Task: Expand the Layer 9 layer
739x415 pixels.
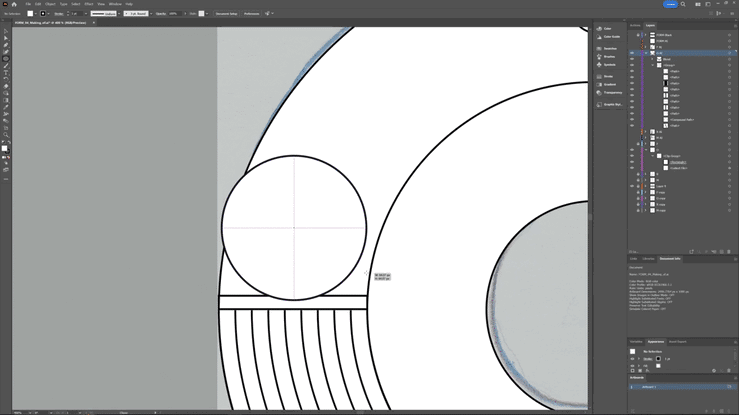Action: point(646,186)
